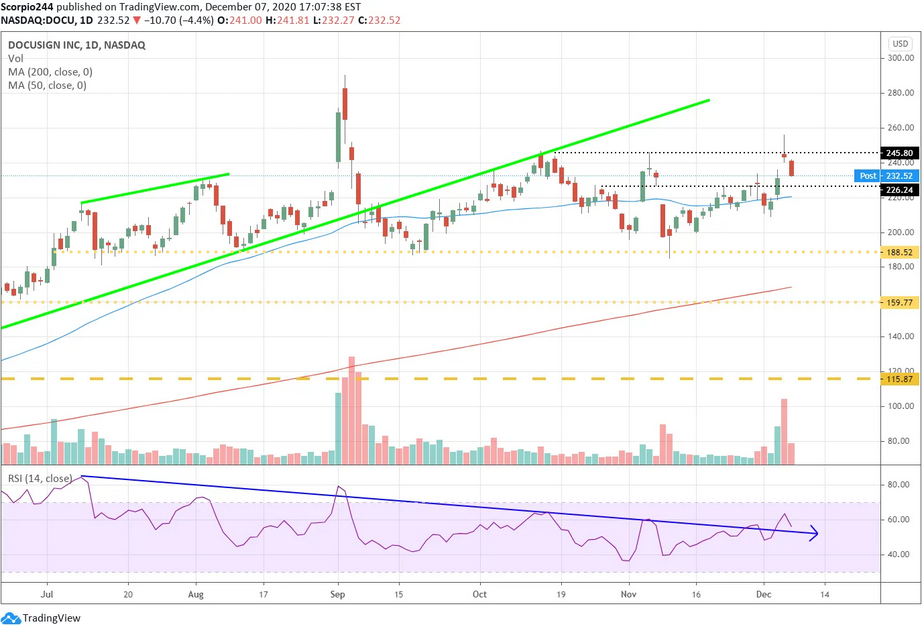Image resolution: width=922 pixels, height=625 pixels.
Task: Click the RSI 60.00 axis label
Action: click(901, 520)
